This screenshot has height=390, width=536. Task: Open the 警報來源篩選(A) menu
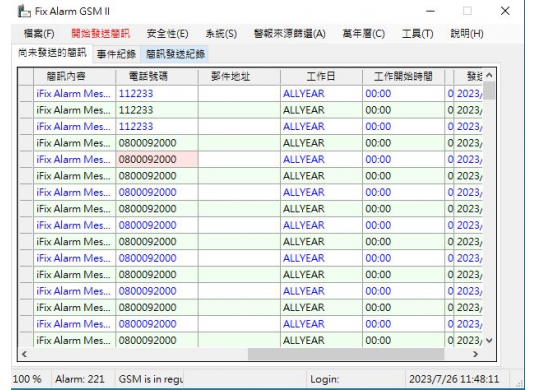click(x=290, y=34)
